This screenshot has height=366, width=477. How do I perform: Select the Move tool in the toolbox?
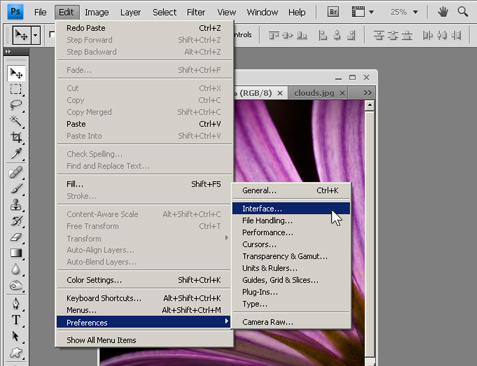[16, 73]
